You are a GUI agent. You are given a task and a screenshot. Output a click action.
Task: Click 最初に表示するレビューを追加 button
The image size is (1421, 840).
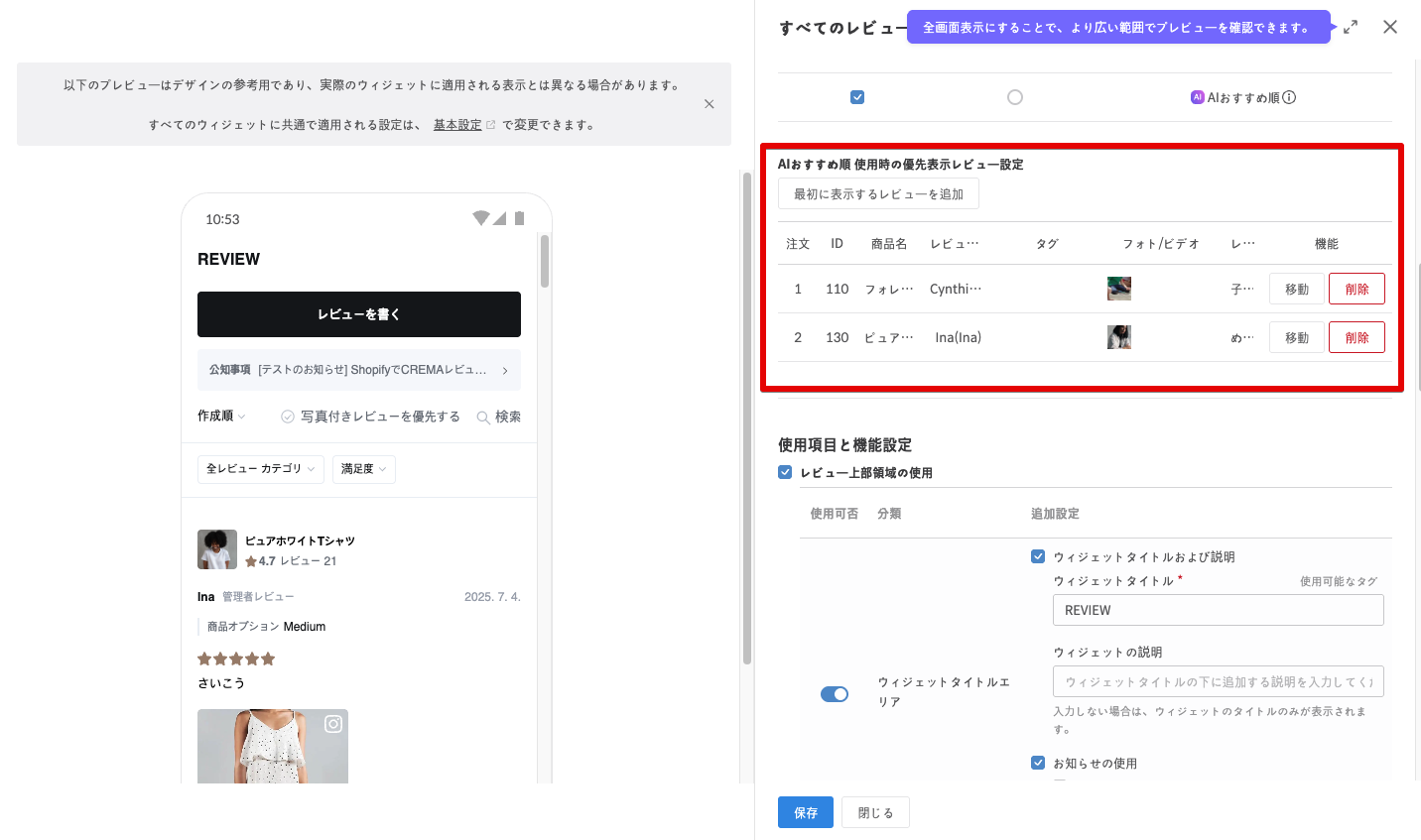(x=878, y=194)
